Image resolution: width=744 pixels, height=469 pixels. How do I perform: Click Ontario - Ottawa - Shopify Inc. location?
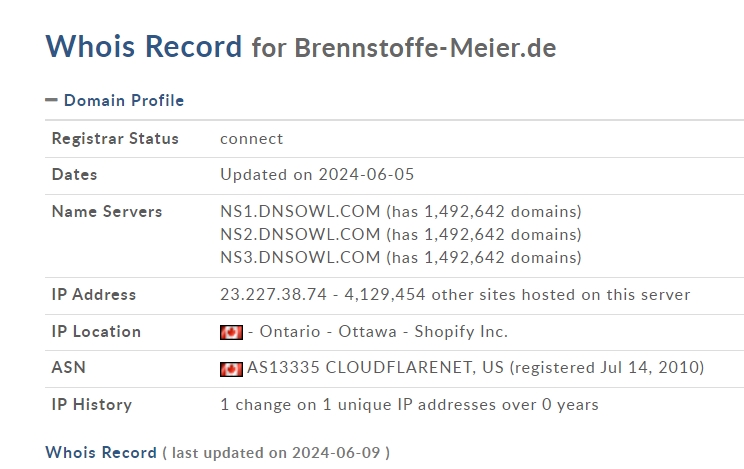point(383,332)
